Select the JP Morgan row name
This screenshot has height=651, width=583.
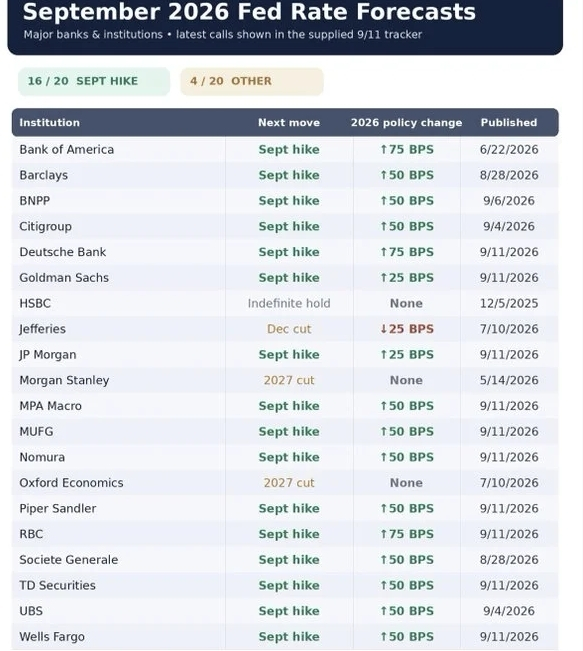pyautogui.click(x=48, y=355)
